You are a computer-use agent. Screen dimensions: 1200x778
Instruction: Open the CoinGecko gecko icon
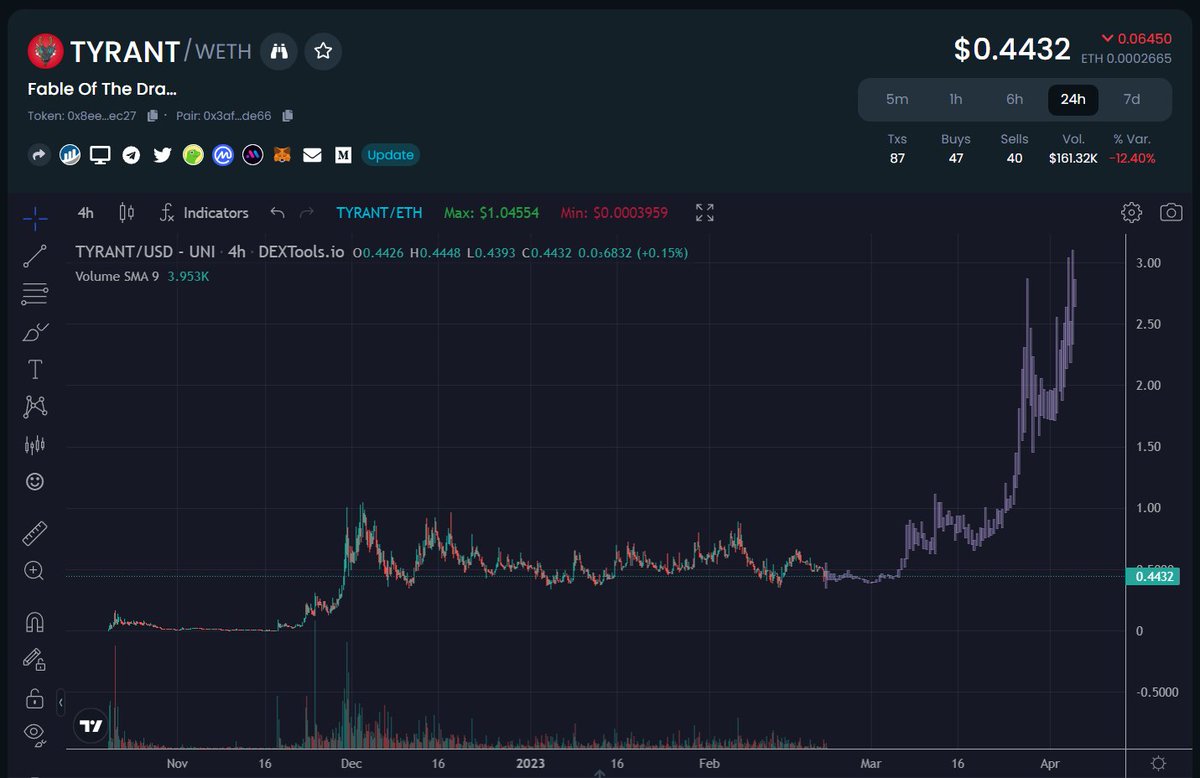[x=192, y=155]
